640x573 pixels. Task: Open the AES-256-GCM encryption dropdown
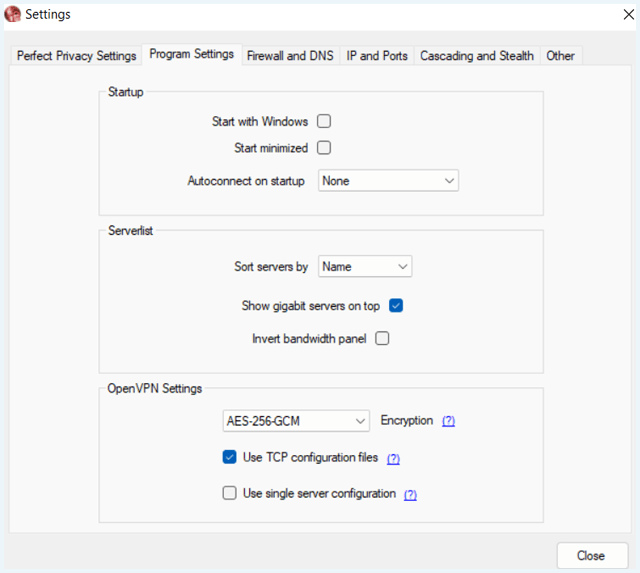click(x=296, y=421)
